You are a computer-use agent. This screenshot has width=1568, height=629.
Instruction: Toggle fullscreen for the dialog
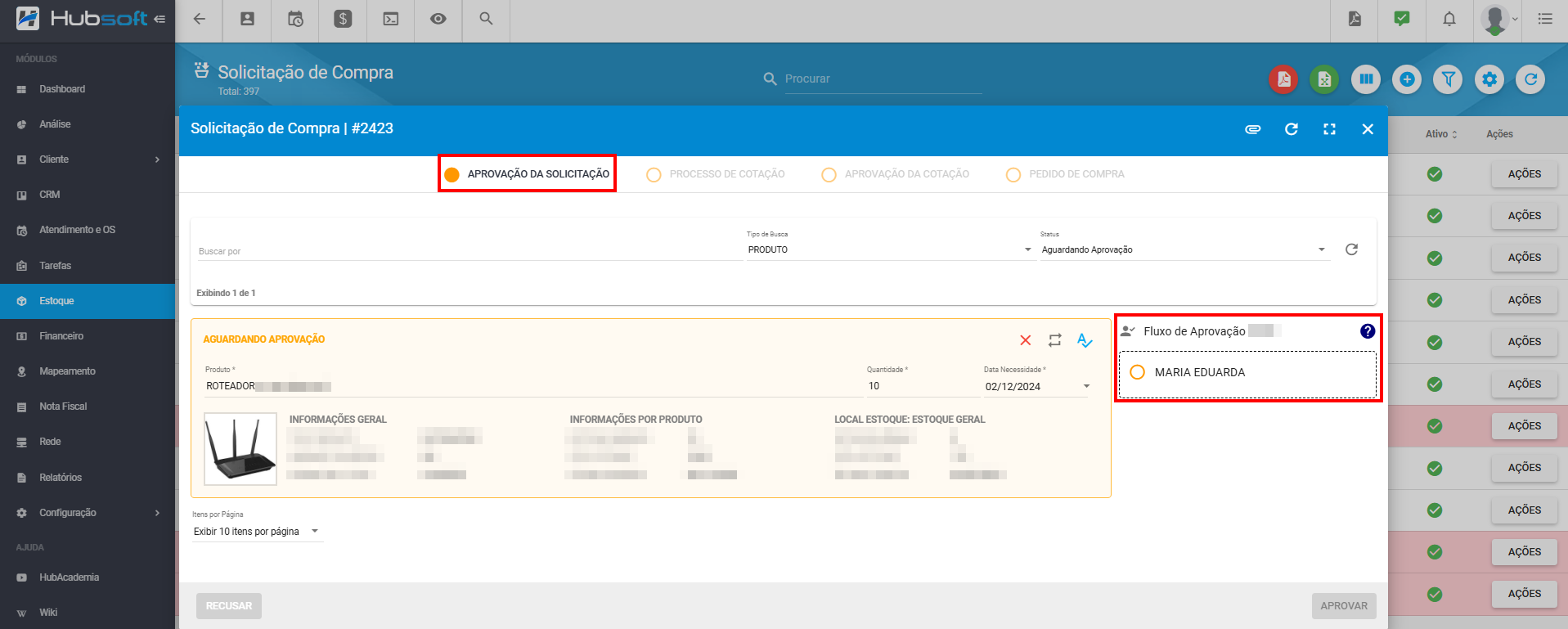click(1330, 129)
